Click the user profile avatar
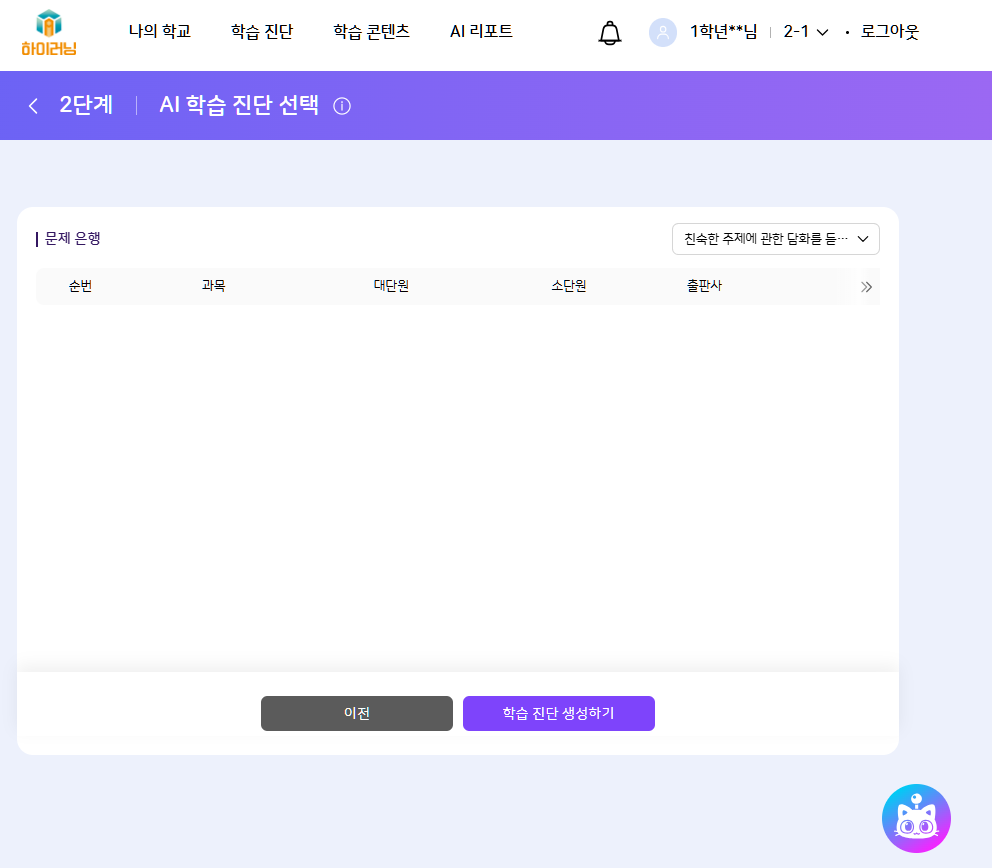 pos(662,32)
